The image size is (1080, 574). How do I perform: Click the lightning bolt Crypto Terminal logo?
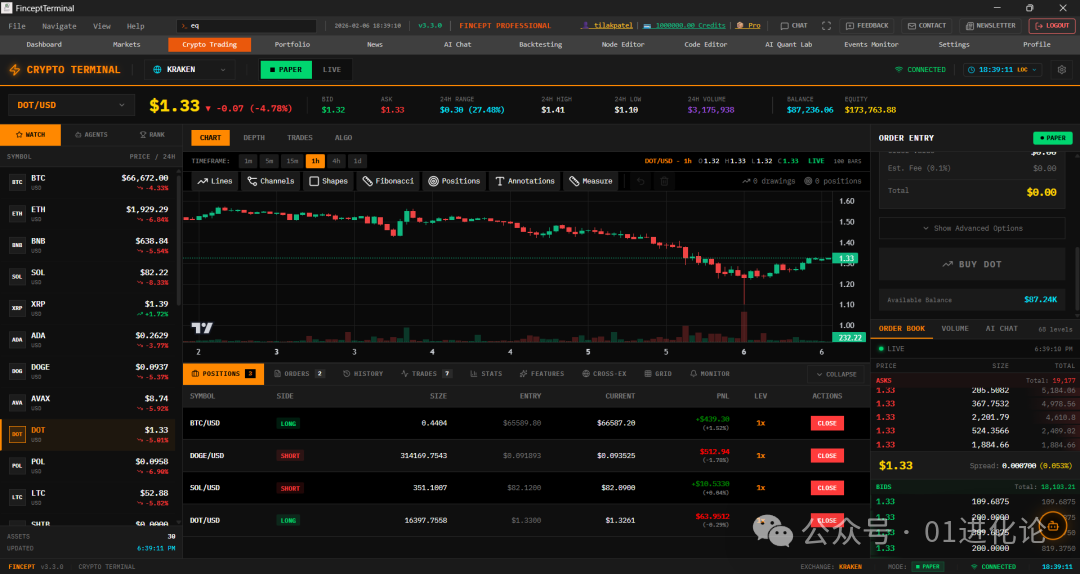14,70
